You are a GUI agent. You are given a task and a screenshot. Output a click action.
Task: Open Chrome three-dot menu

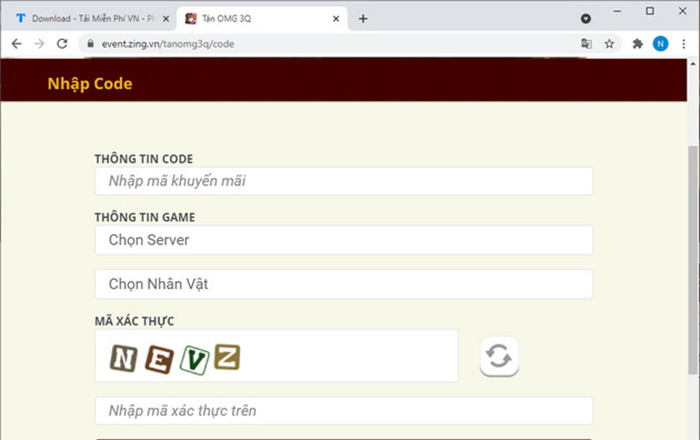(x=683, y=44)
